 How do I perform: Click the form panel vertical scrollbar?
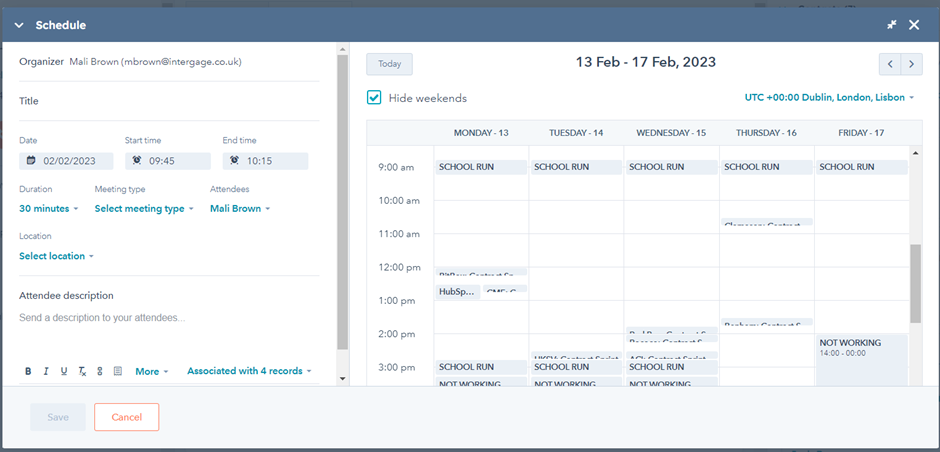pyautogui.click(x=342, y=203)
